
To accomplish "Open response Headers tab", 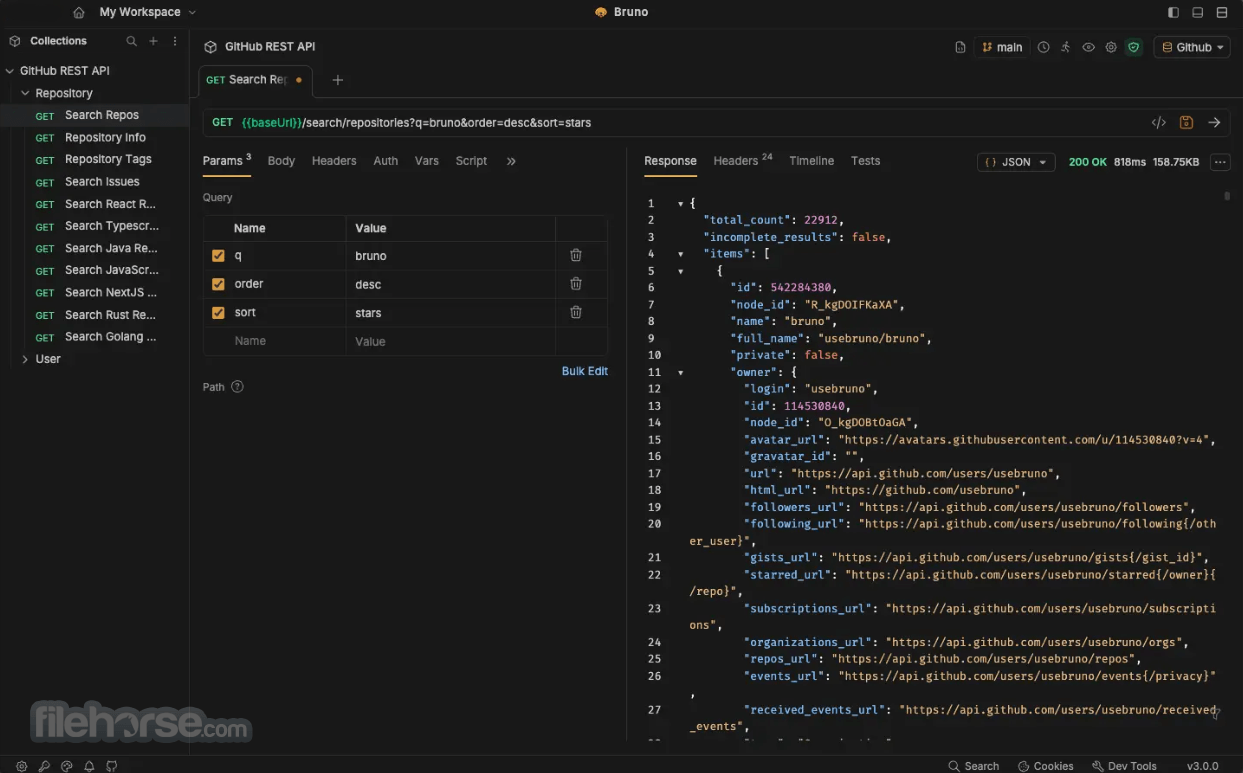I will [x=743, y=160].
